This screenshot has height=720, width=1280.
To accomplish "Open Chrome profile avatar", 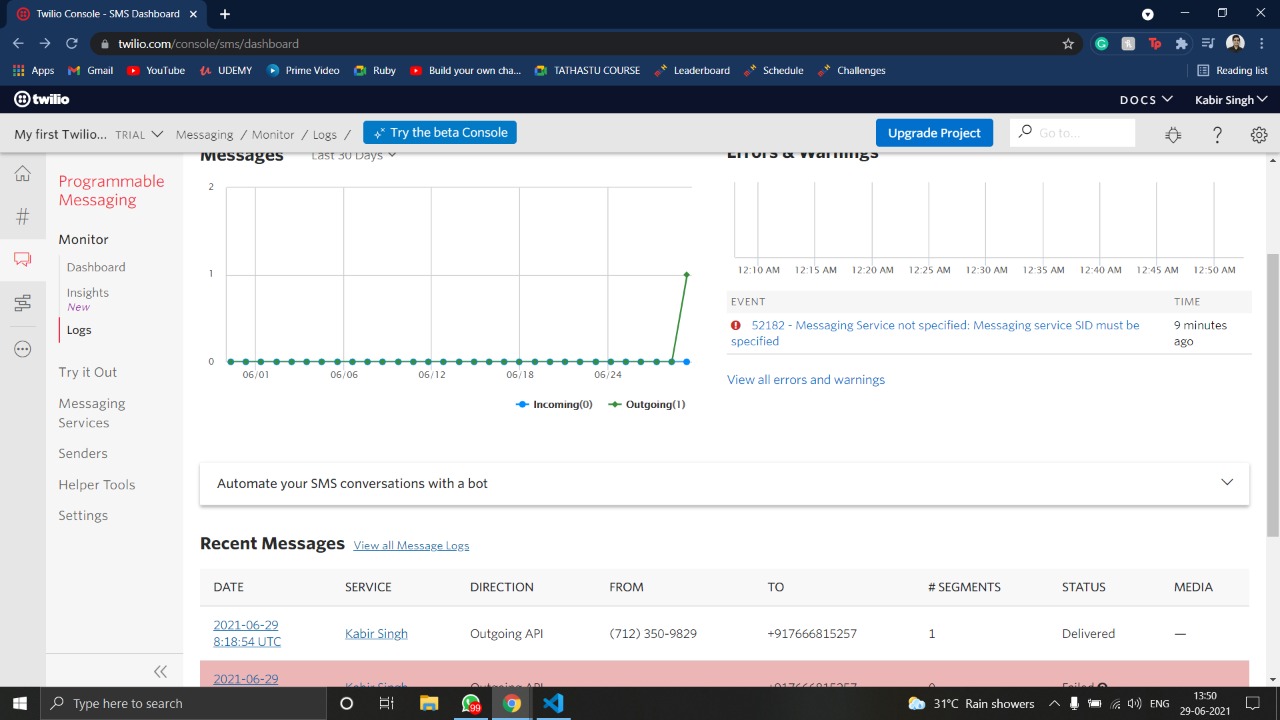I will pyautogui.click(x=1235, y=44).
